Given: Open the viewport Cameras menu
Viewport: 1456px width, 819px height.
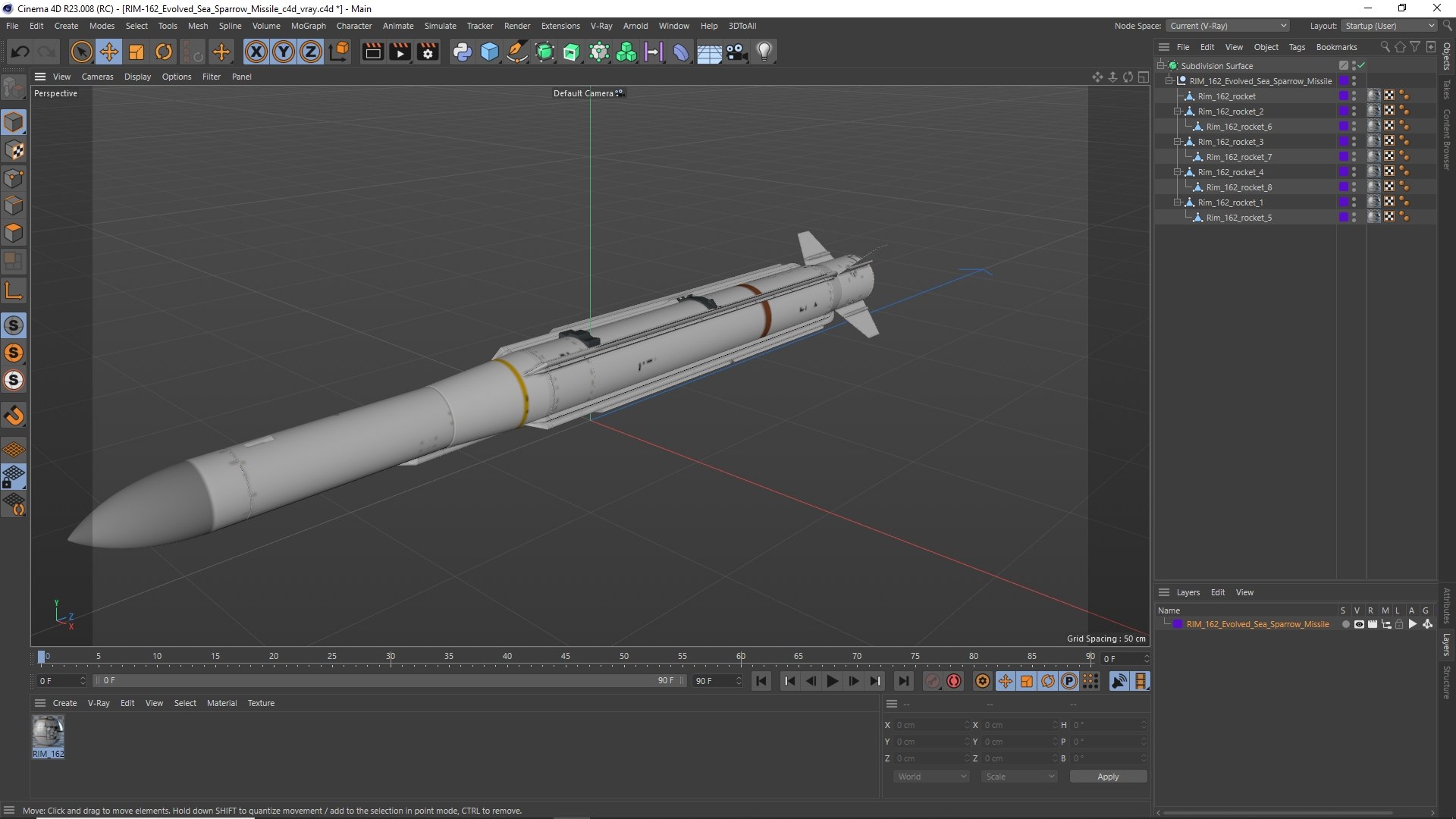Looking at the screenshot, I should (97, 77).
